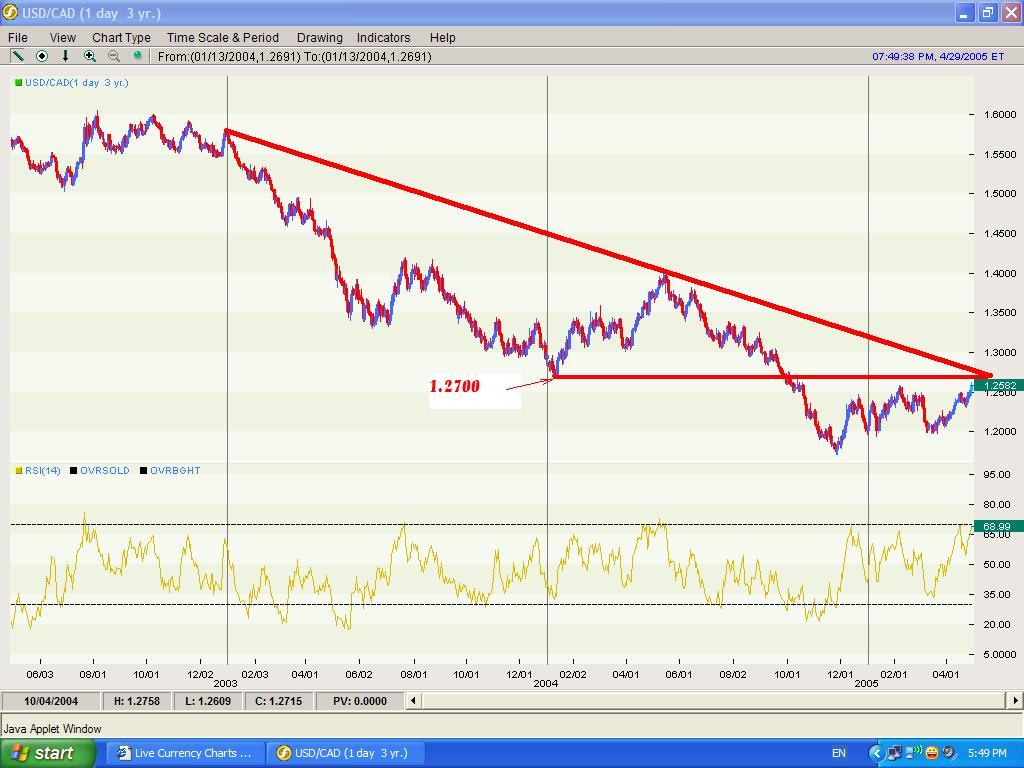Click the crosshair target tool icon
The width and height of the screenshot is (1024, 768).
[42, 56]
